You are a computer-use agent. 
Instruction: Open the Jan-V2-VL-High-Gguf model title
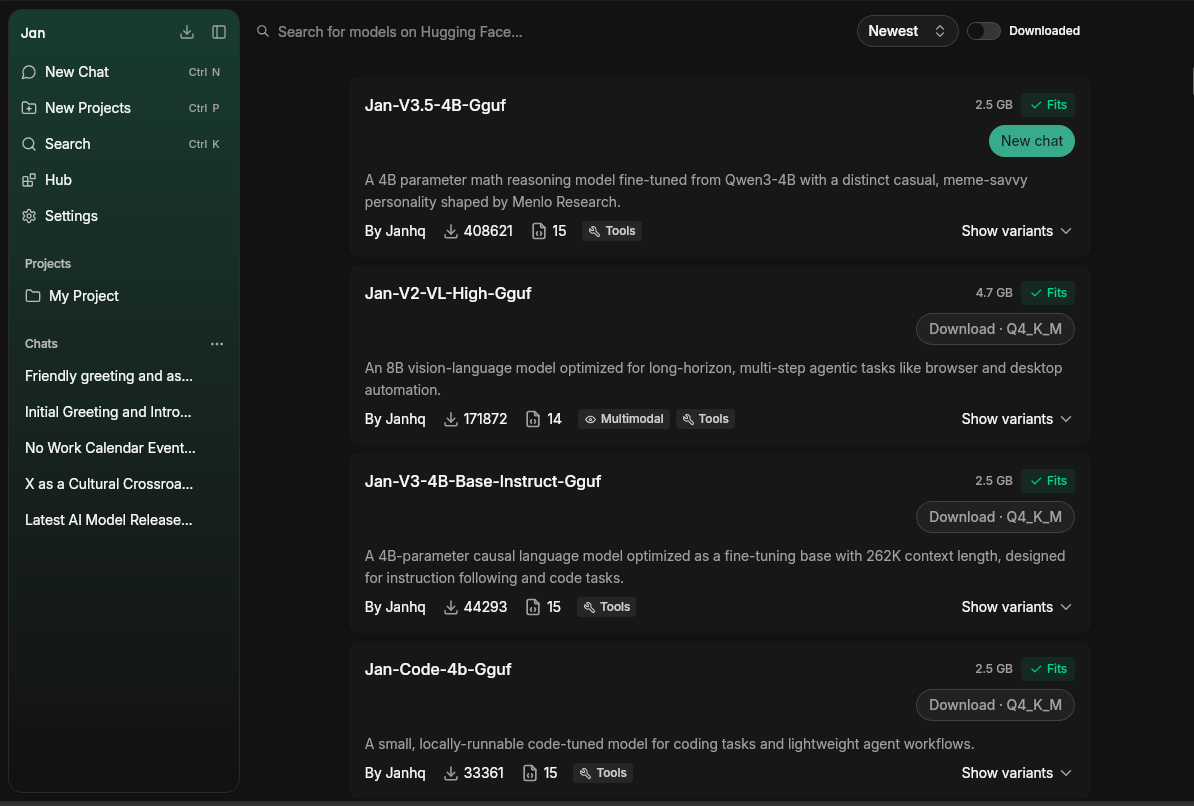(x=448, y=293)
